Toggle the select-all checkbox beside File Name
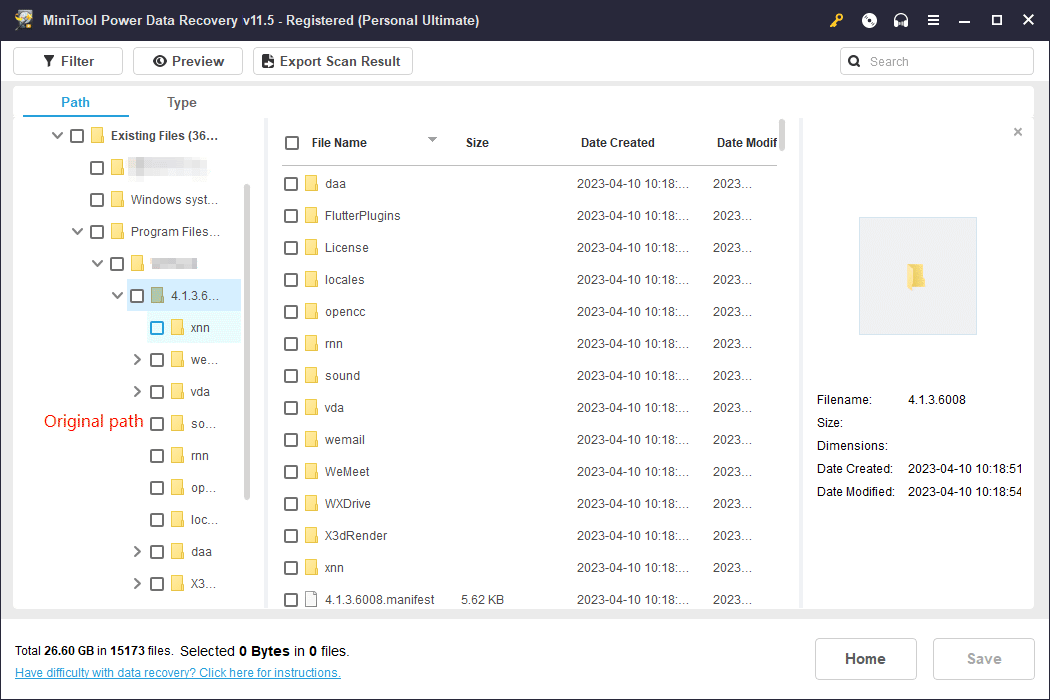The height and width of the screenshot is (700, 1050). pos(292,143)
